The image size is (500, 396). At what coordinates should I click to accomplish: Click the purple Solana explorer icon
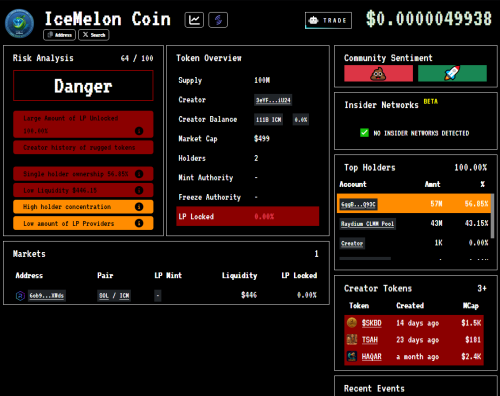(x=218, y=20)
